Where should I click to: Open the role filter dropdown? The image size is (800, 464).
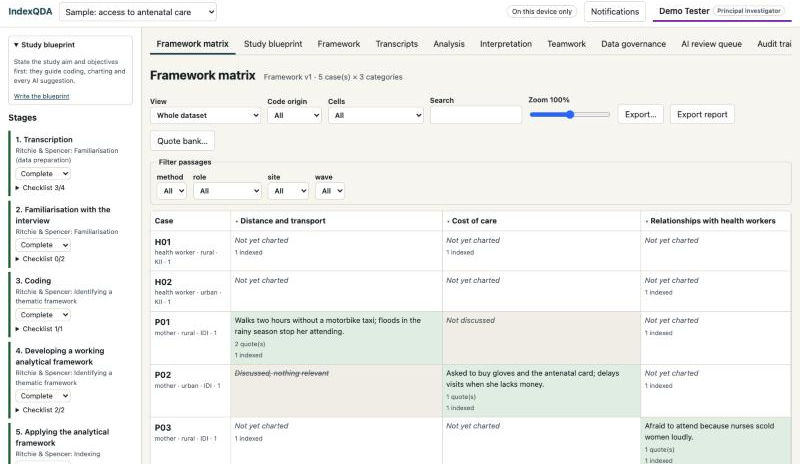(228, 191)
